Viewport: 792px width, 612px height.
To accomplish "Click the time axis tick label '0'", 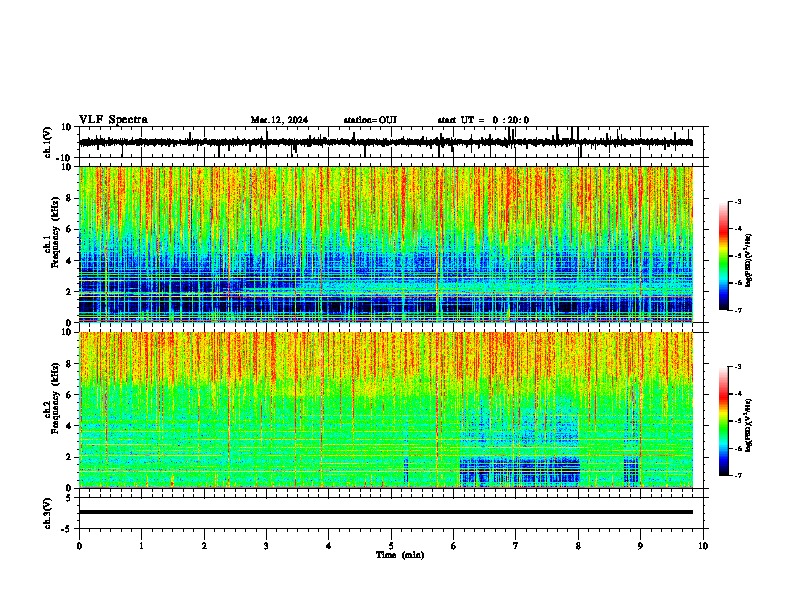I will click(x=79, y=546).
